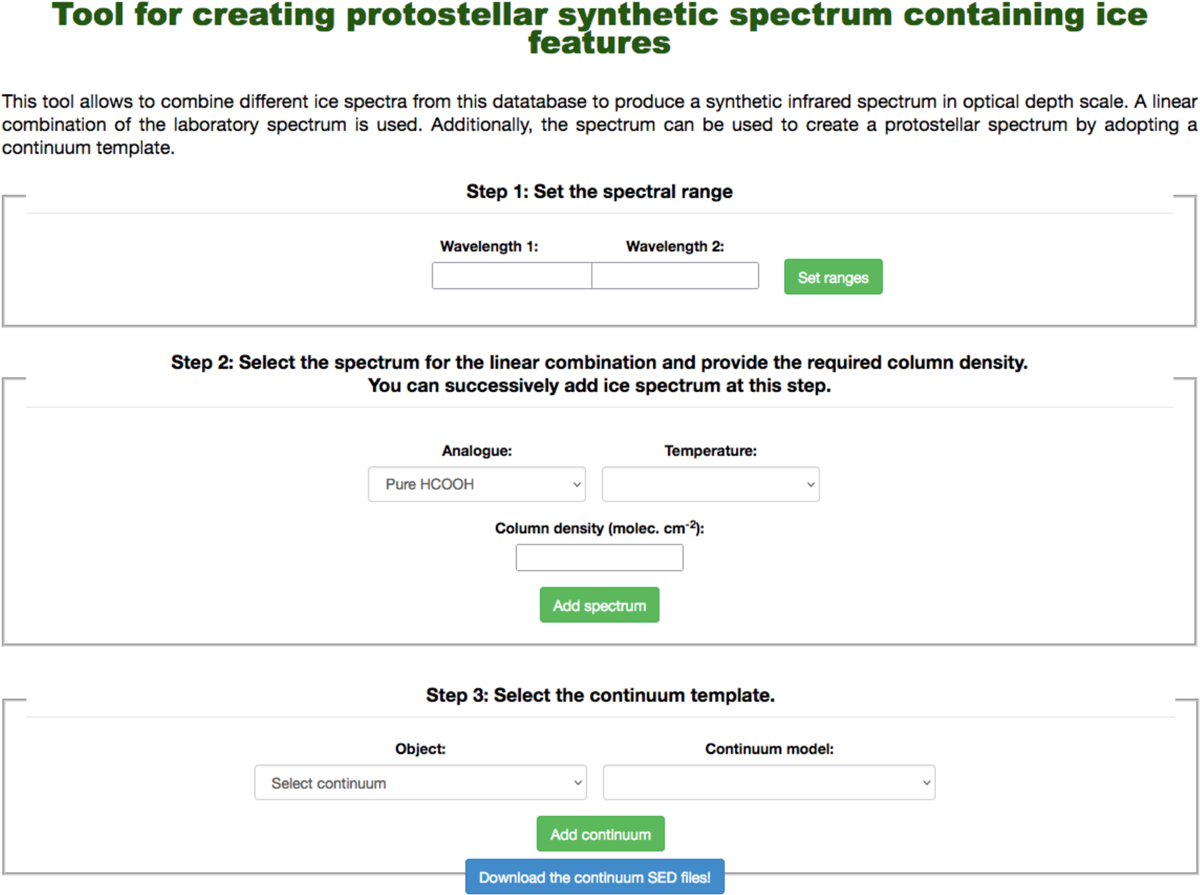Screen dimensions: 1200x895
Task: Click the Wavelength 1 label
Action: point(489,247)
